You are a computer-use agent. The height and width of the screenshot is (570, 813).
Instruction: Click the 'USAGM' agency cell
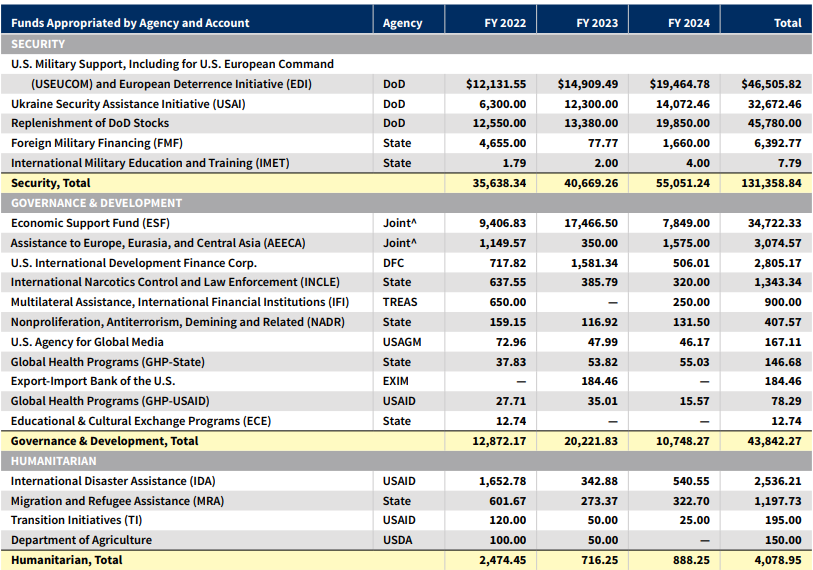402,342
